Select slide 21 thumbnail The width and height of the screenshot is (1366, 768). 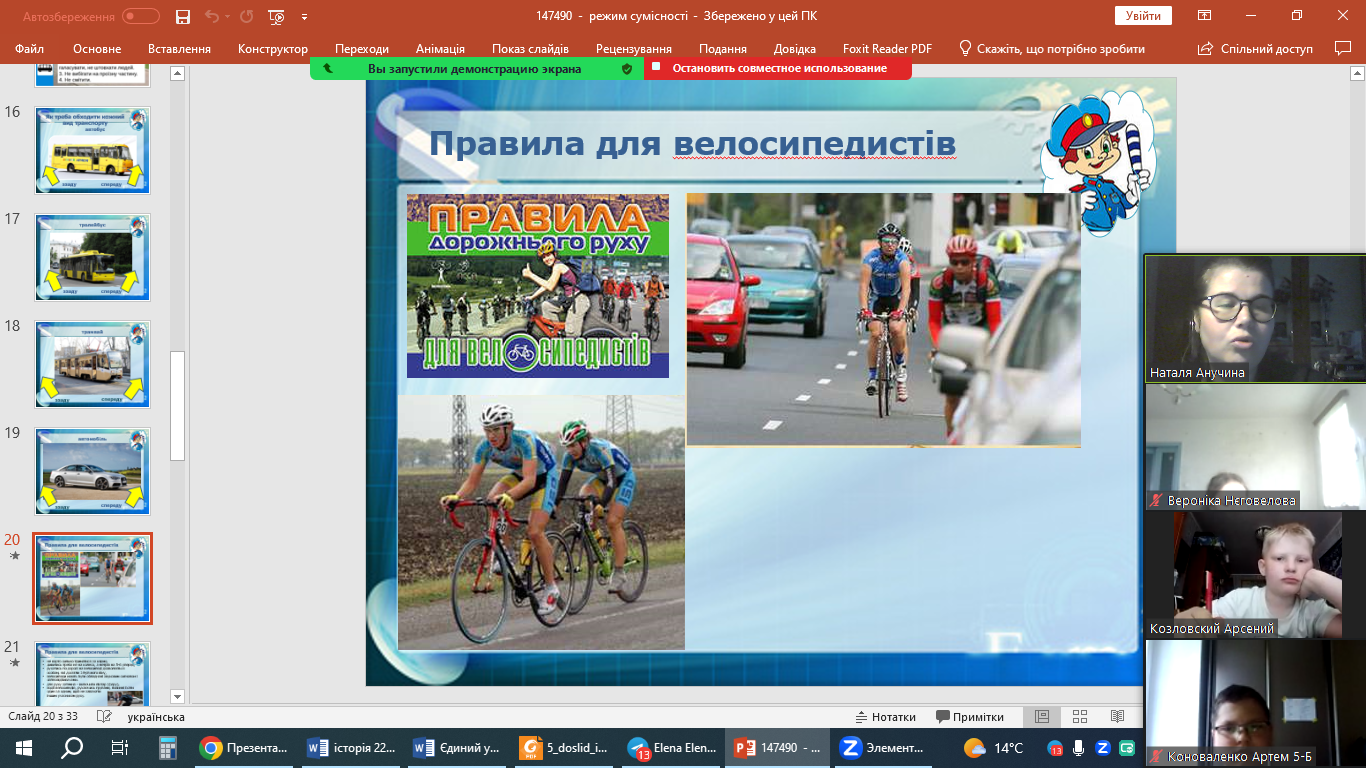pyautogui.click(x=92, y=674)
